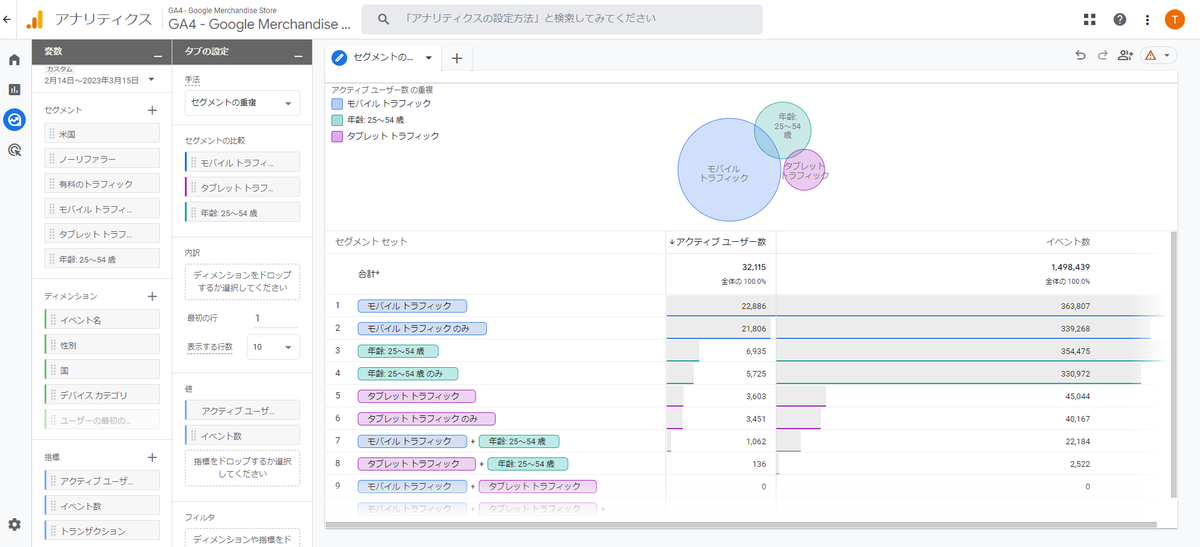Click the metric drop zone under 値
Image resolution: width=1200 pixels, height=547 pixels.
tap(242, 467)
